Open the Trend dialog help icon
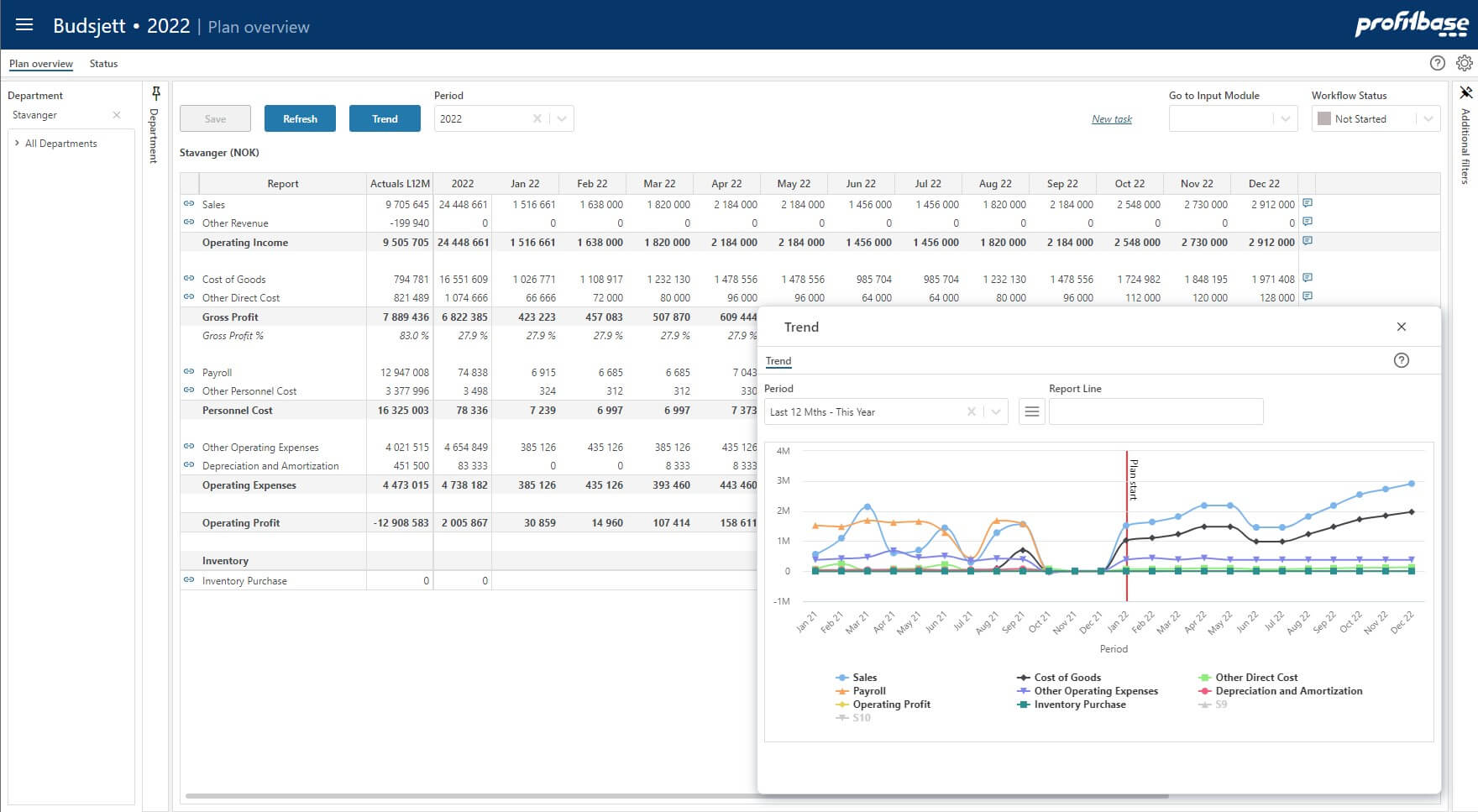1478x812 pixels. pyautogui.click(x=1401, y=360)
